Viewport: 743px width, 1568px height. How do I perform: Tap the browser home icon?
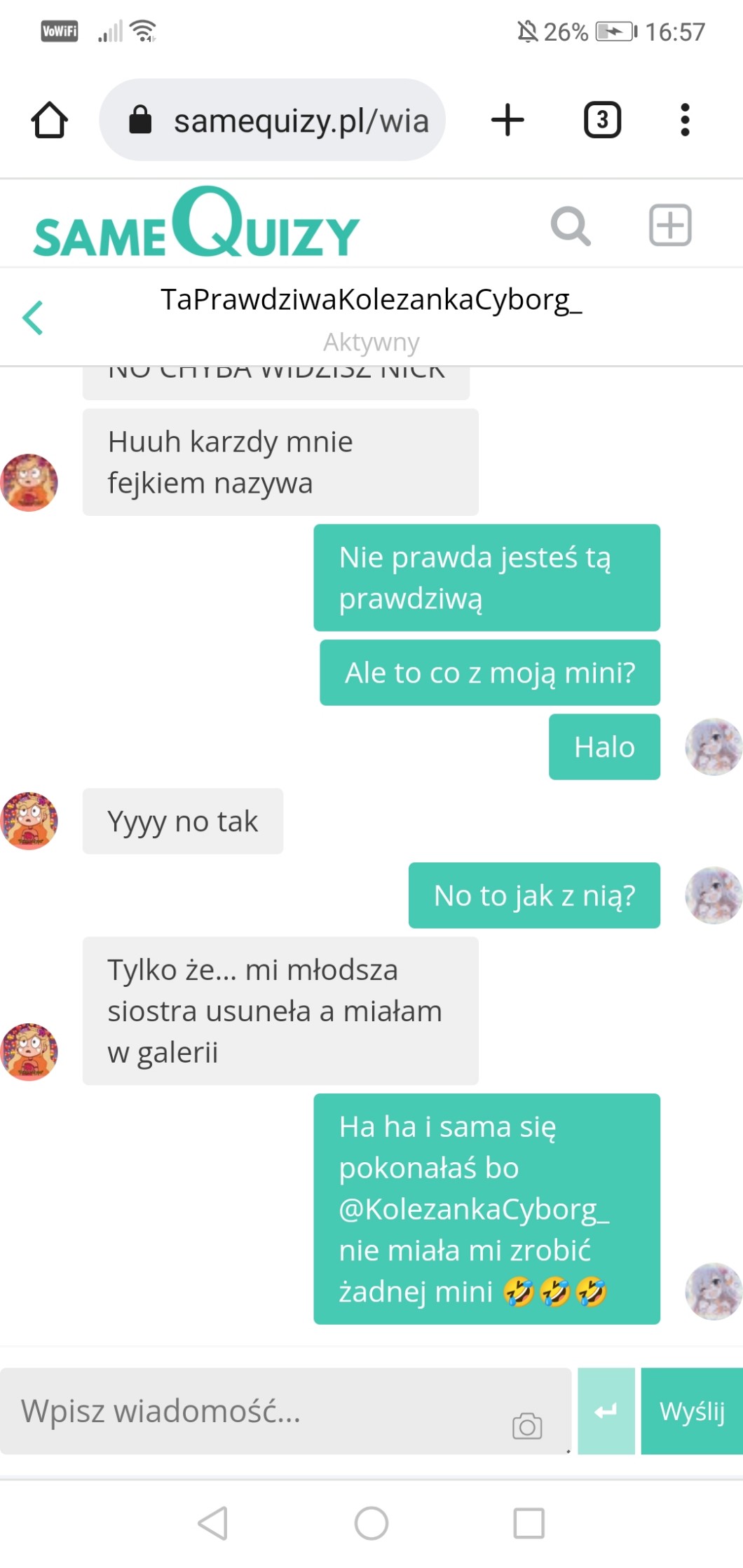pyautogui.click(x=49, y=120)
